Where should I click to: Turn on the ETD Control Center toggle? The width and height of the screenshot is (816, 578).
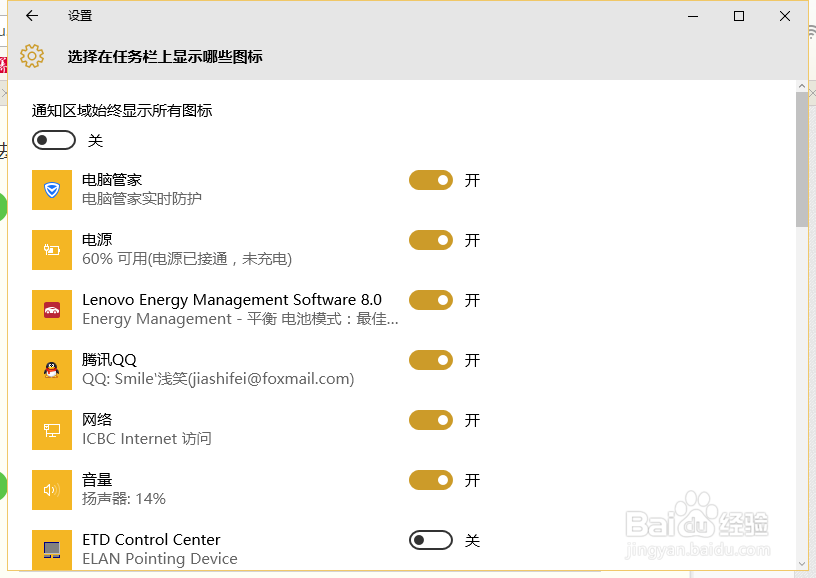431,540
